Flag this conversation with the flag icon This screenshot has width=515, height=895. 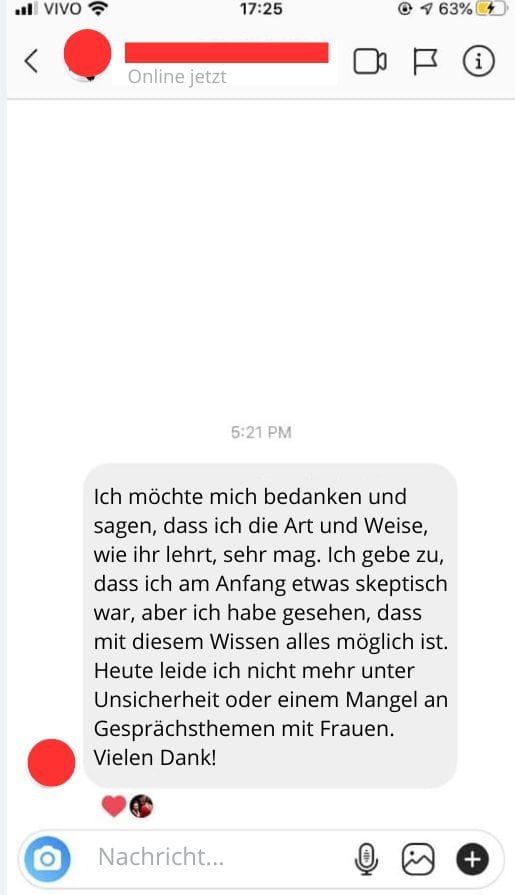pyautogui.click(x=425, y=62)
